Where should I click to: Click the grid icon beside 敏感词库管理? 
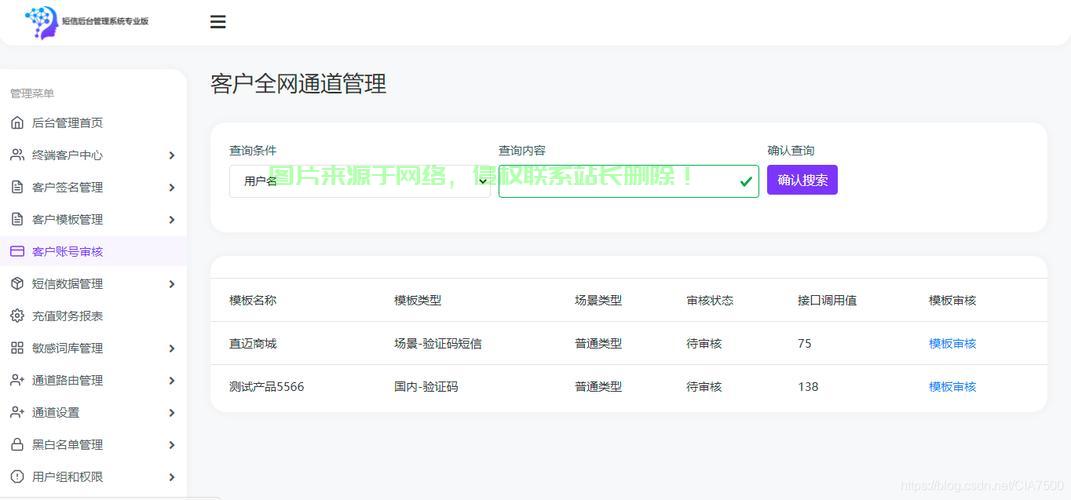17,348
